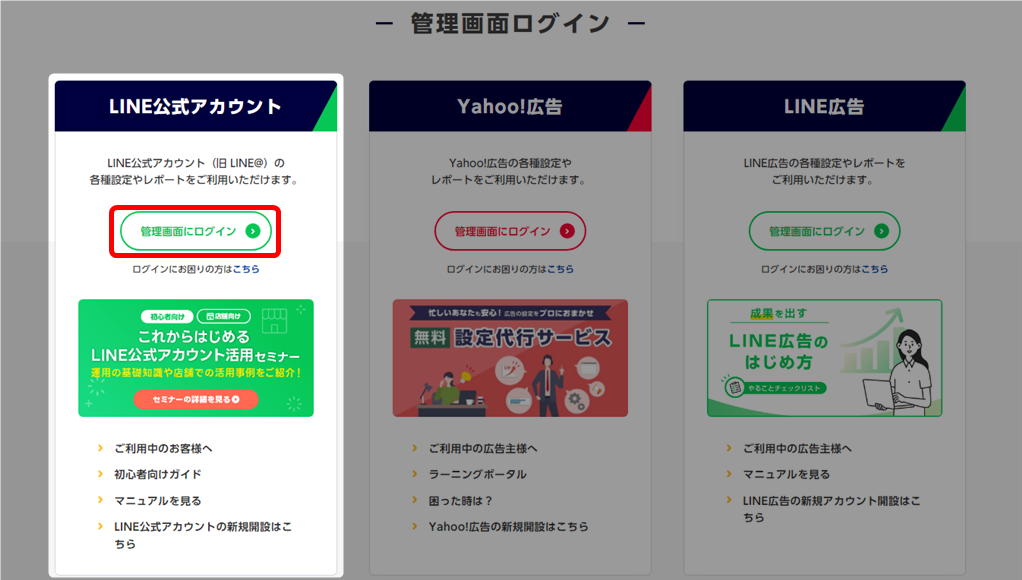
Task: Open ご利用中のお客様へ link
Action: [x=163, y=448]
